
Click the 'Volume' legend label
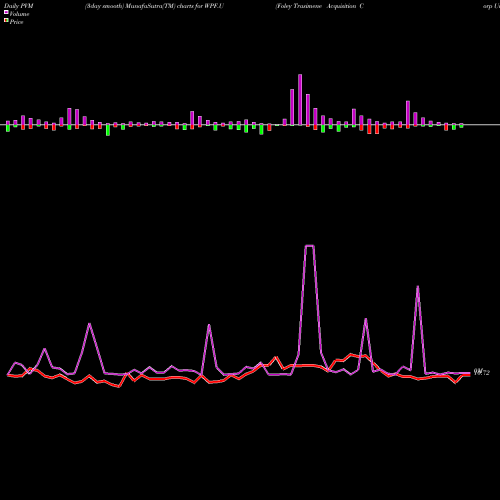[19, 14]
